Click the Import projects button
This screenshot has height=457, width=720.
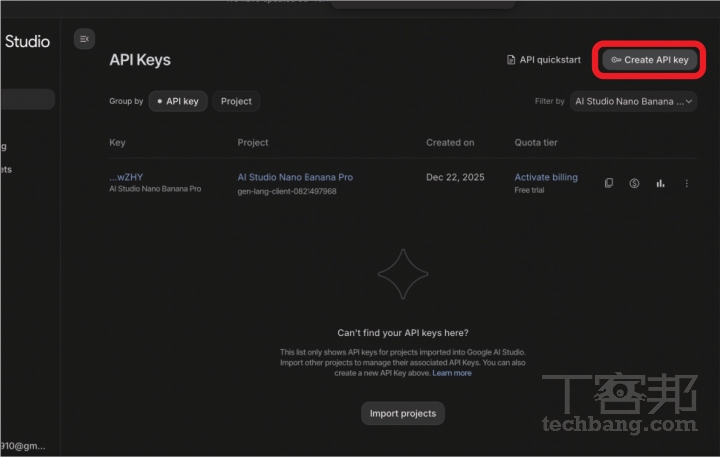pos(402,413)
